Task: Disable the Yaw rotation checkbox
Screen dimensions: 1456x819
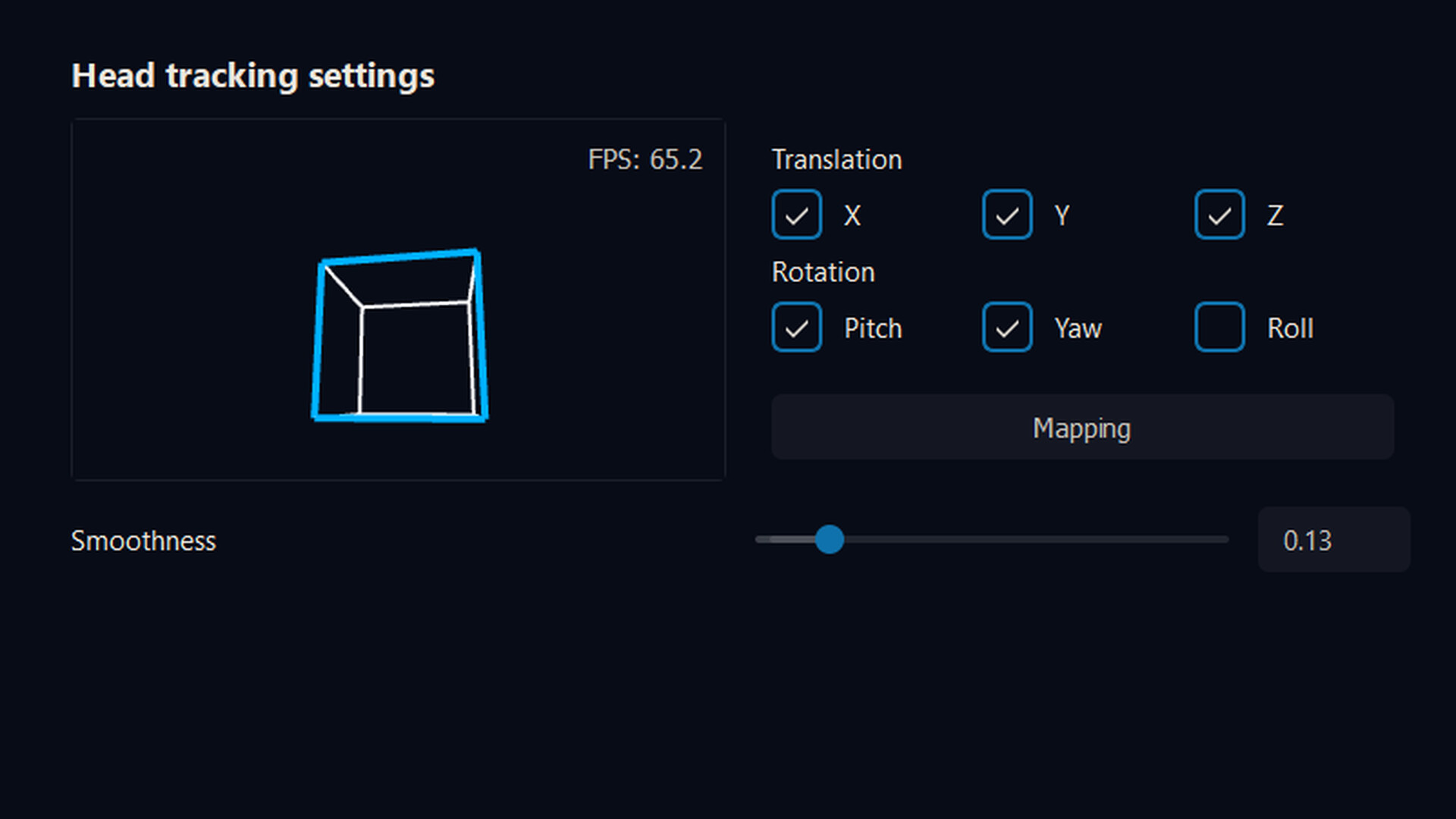Action: tap(1007, 328)
